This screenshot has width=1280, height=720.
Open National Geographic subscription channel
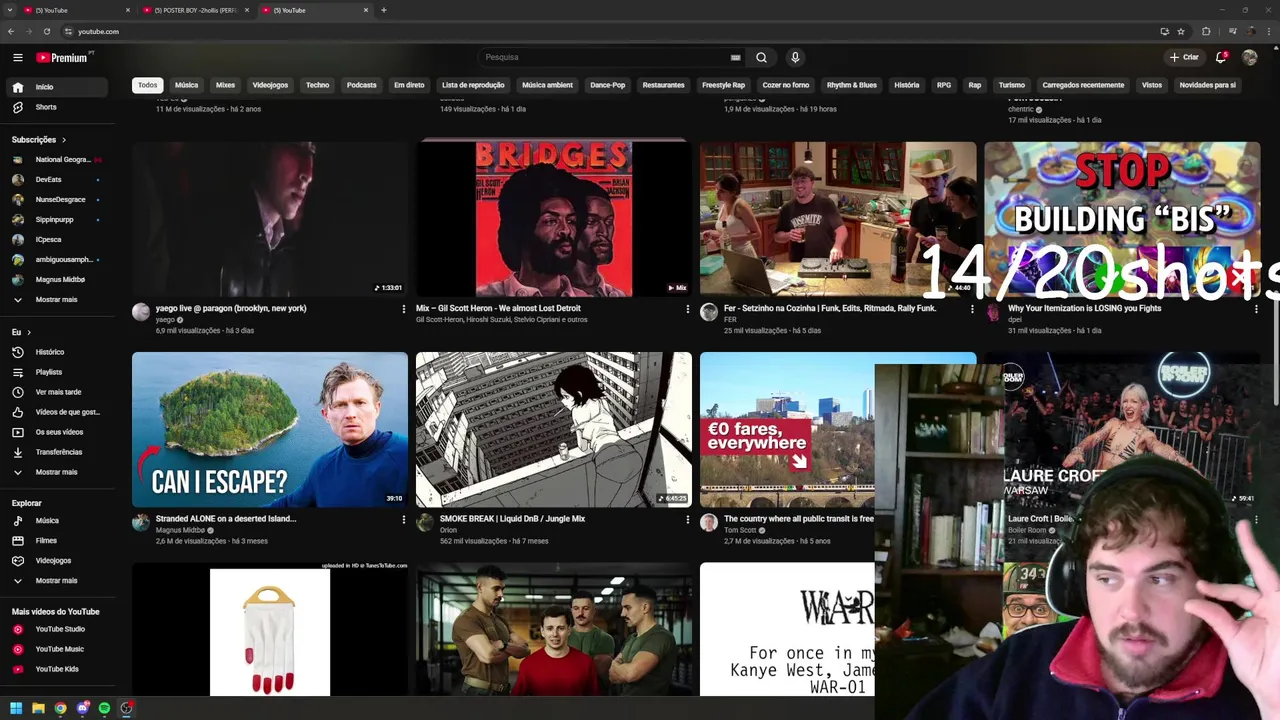click(57, 160)
